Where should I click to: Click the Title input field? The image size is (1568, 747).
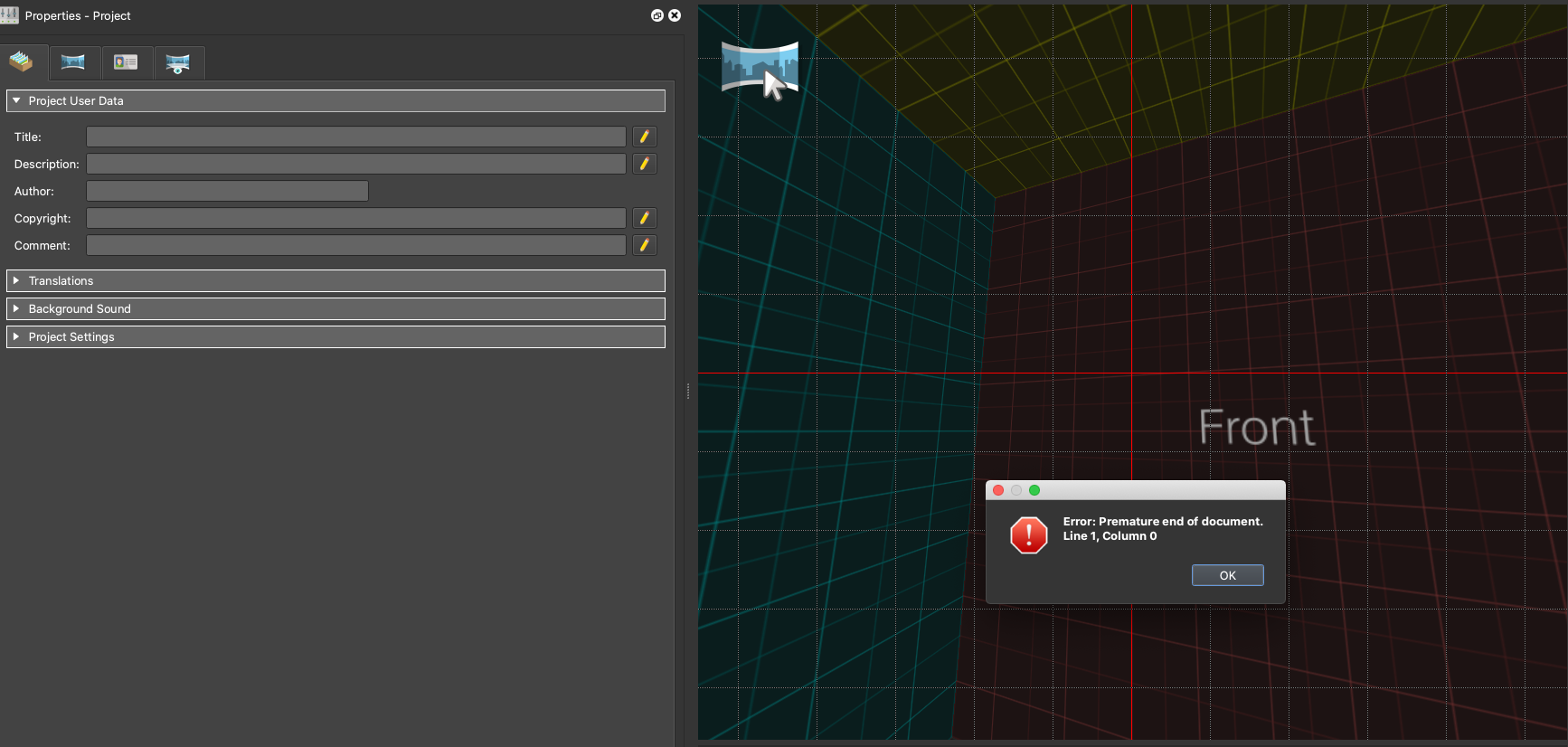click(x=356, y=137)
